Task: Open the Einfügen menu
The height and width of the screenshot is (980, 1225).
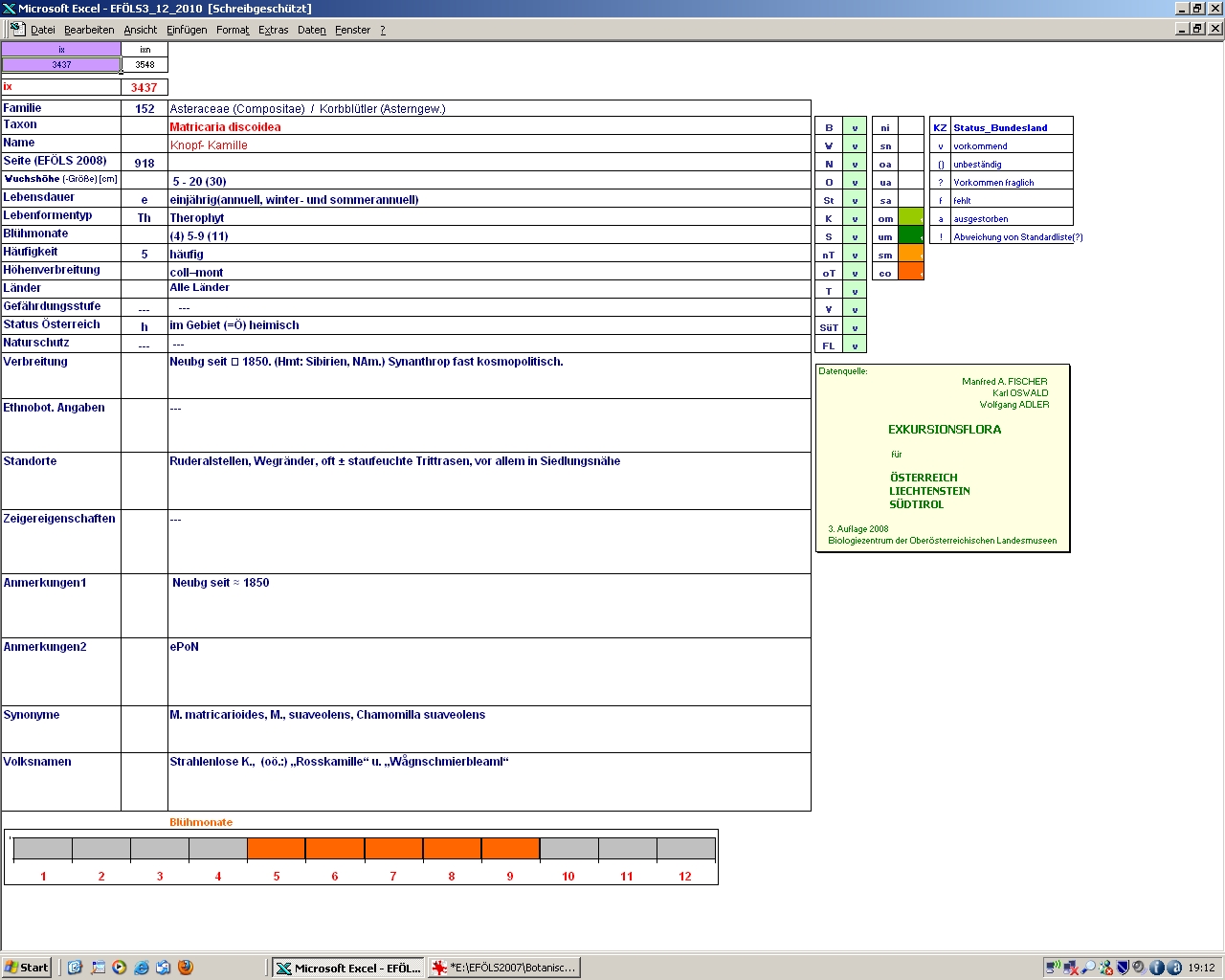Action: tap(187, 30)
